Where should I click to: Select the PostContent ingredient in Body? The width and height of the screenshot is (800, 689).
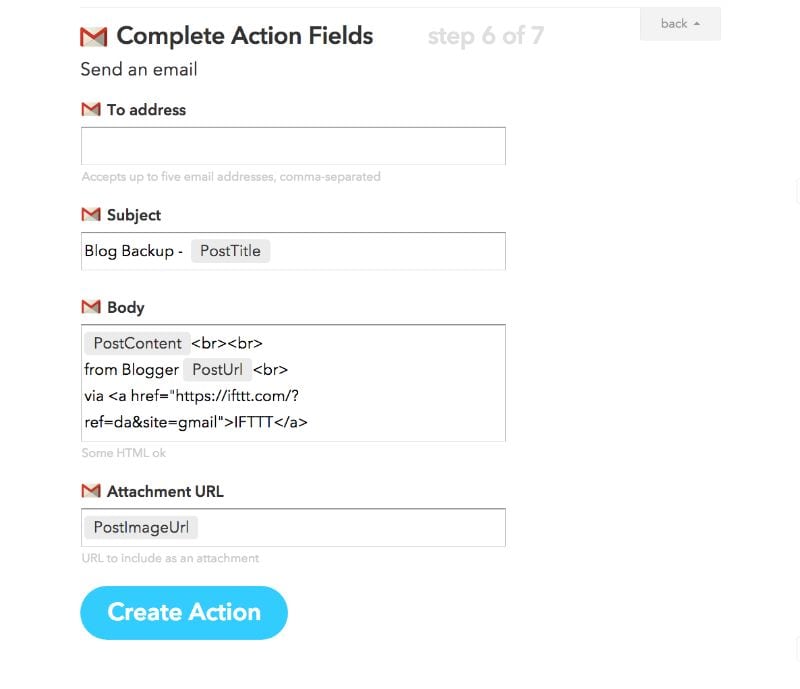point(137,343)
